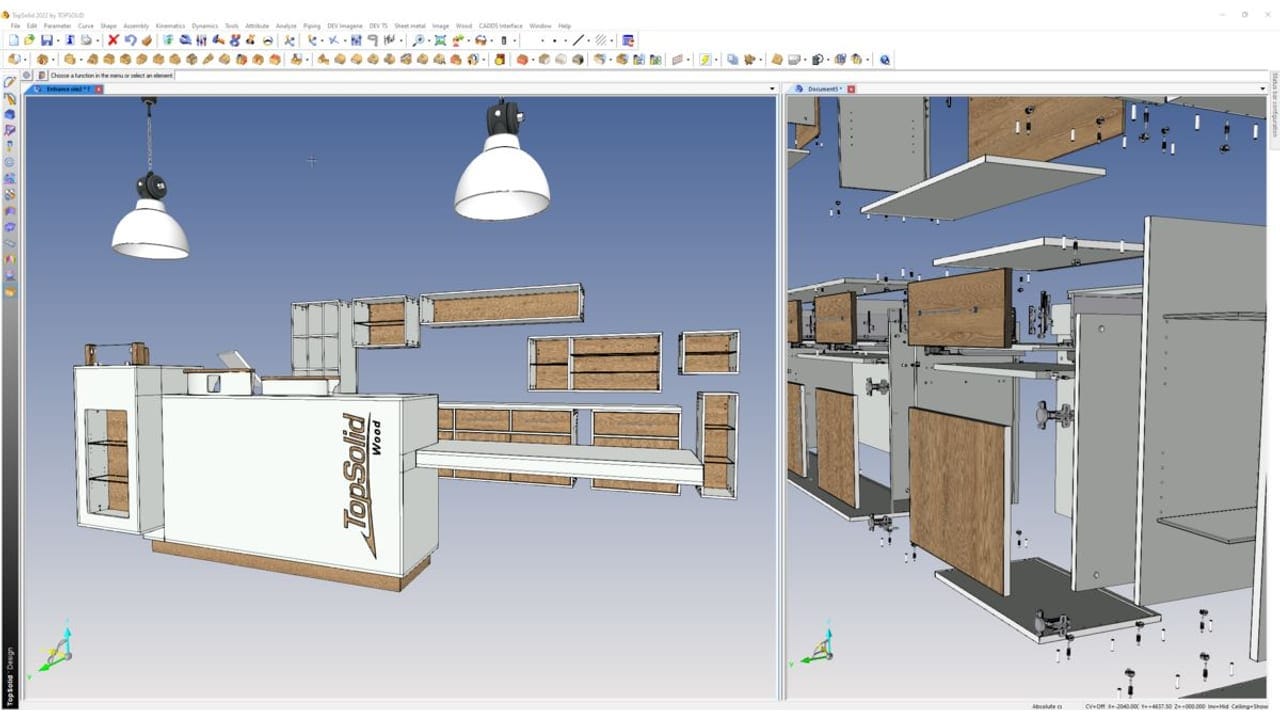Click the Absolute cs status bar entry

pos(1047,706)
